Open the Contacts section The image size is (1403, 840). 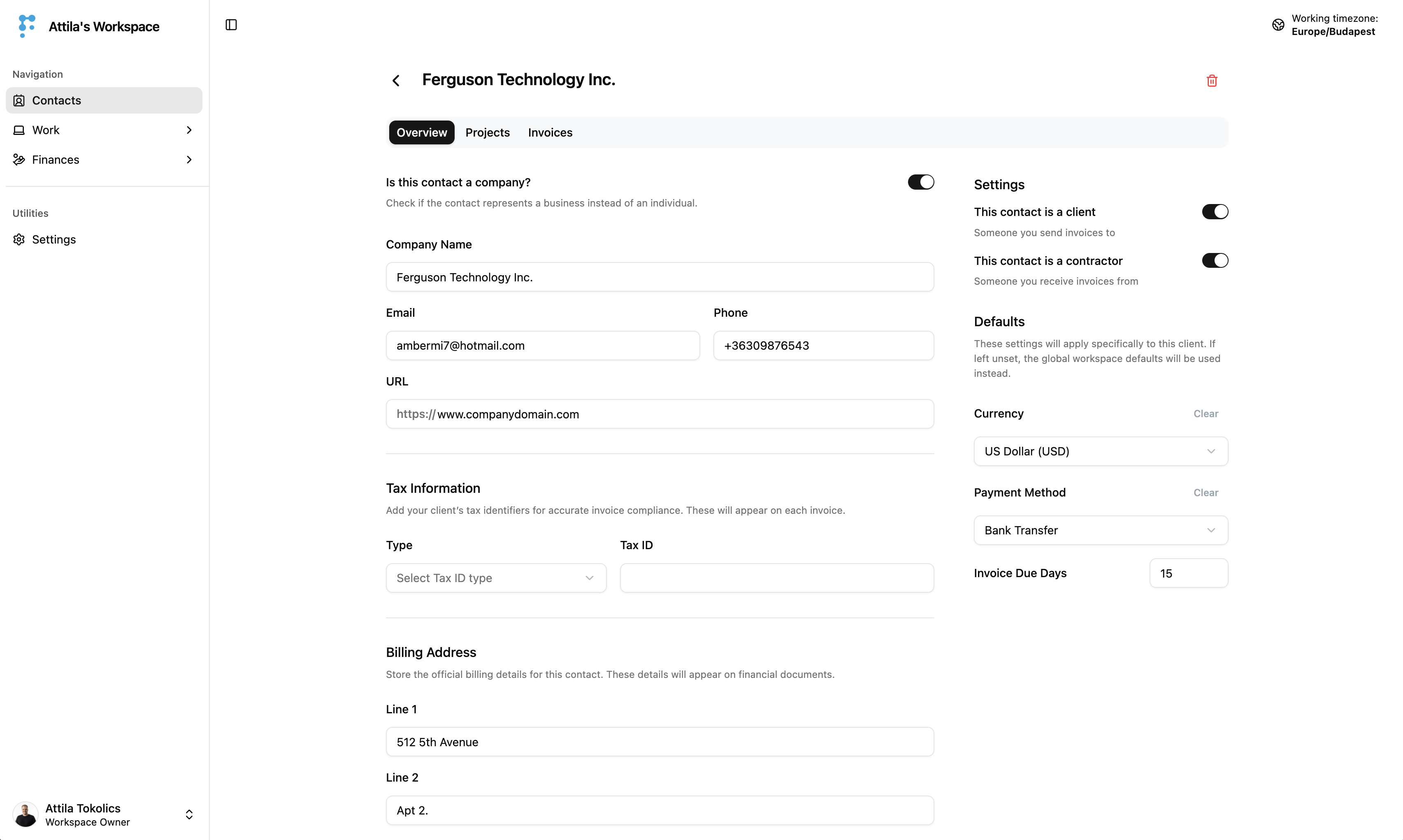pyautogui.click(x=57, y=100)
